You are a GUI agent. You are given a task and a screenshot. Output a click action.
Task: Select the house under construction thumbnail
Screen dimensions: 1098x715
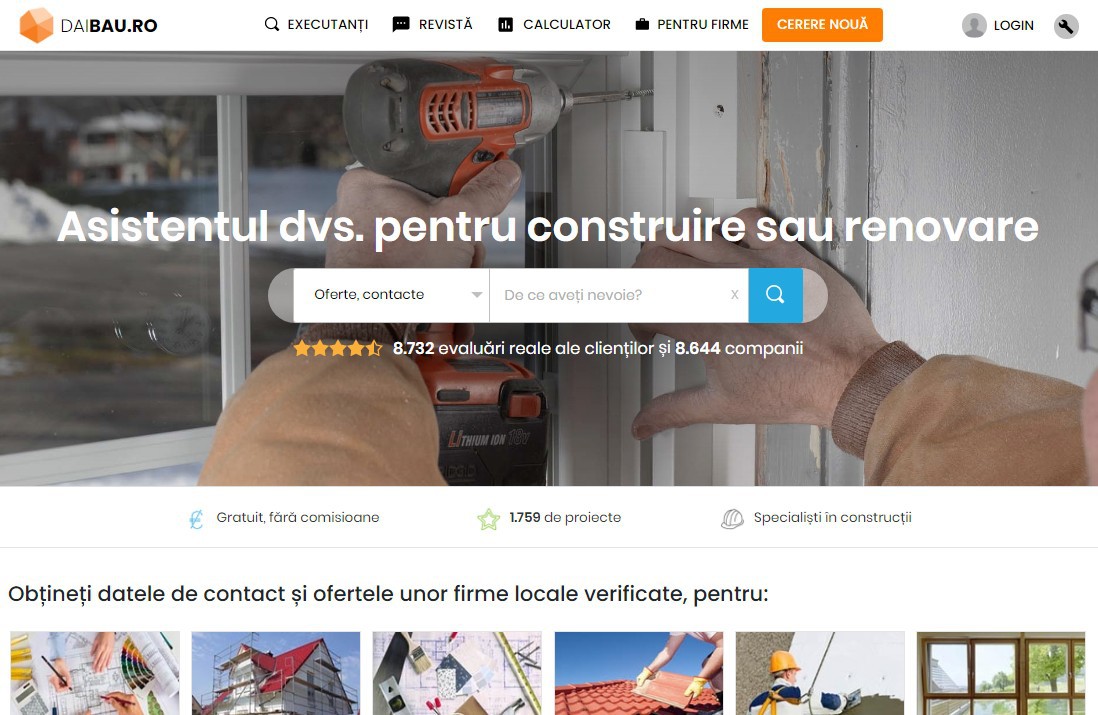click(x=276, y=673)
